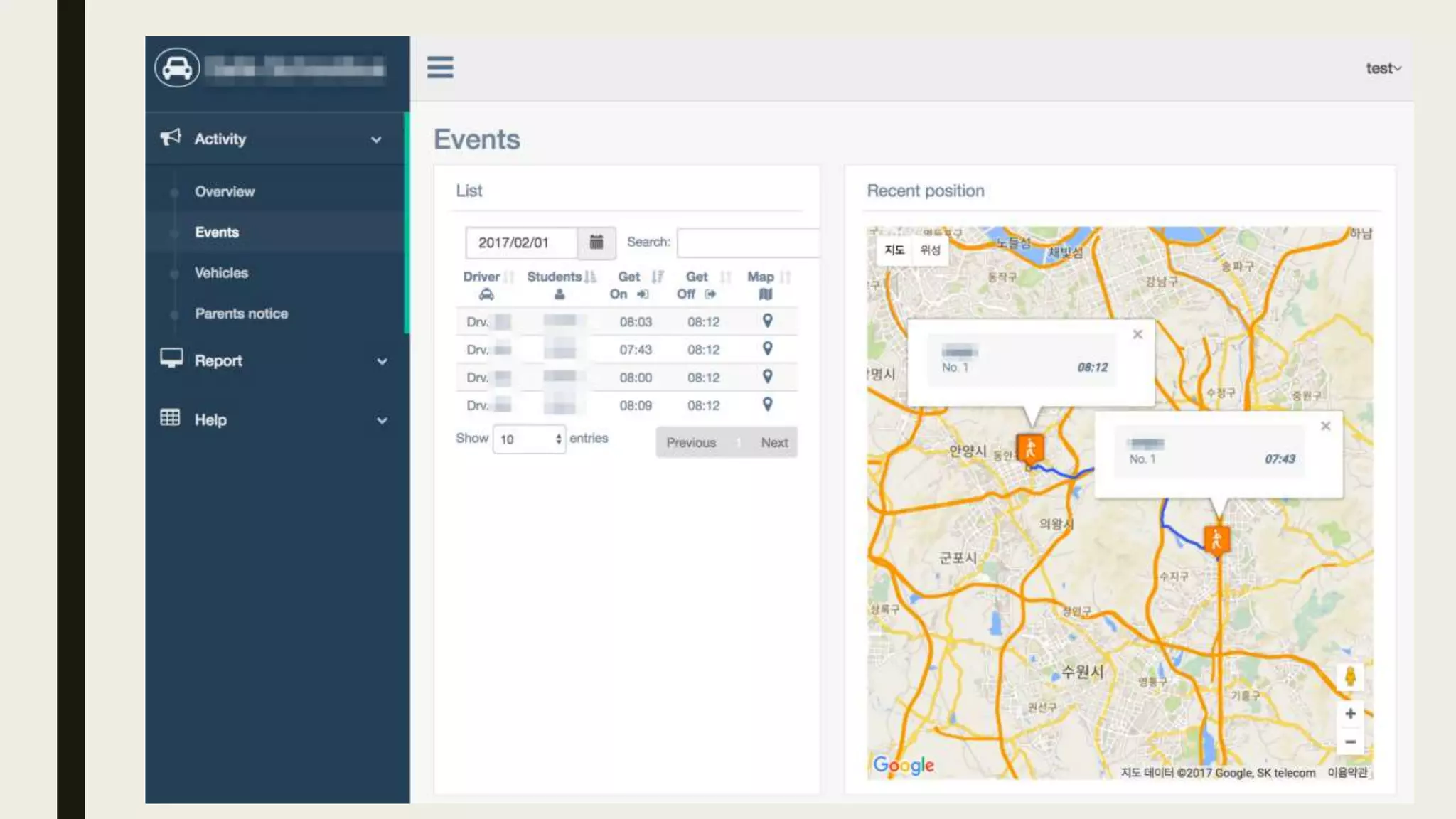Viewport: 1456px width, 819px height.
Task: Open the test user dropdown
Action: [x=1383, y=68]
